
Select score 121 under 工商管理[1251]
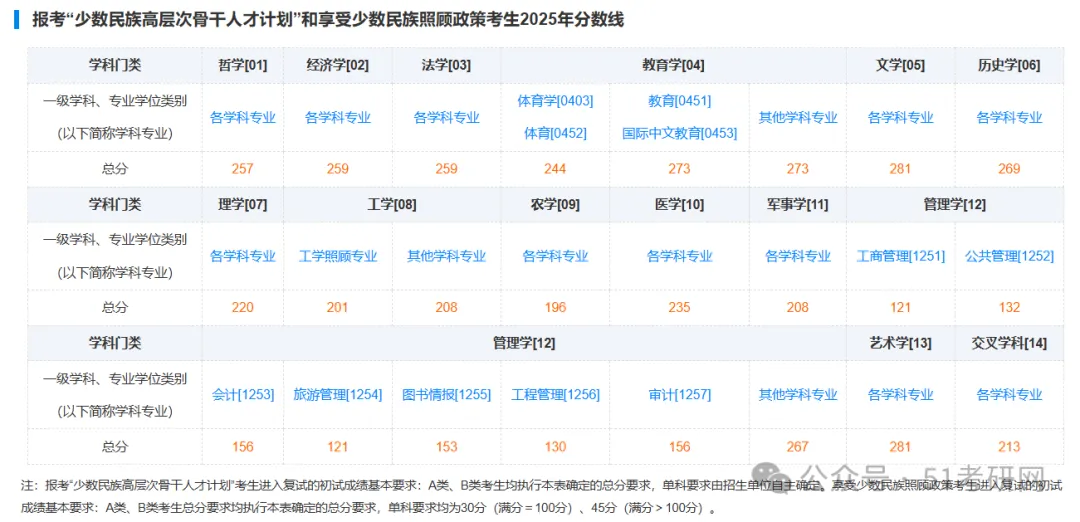(900, 308)
